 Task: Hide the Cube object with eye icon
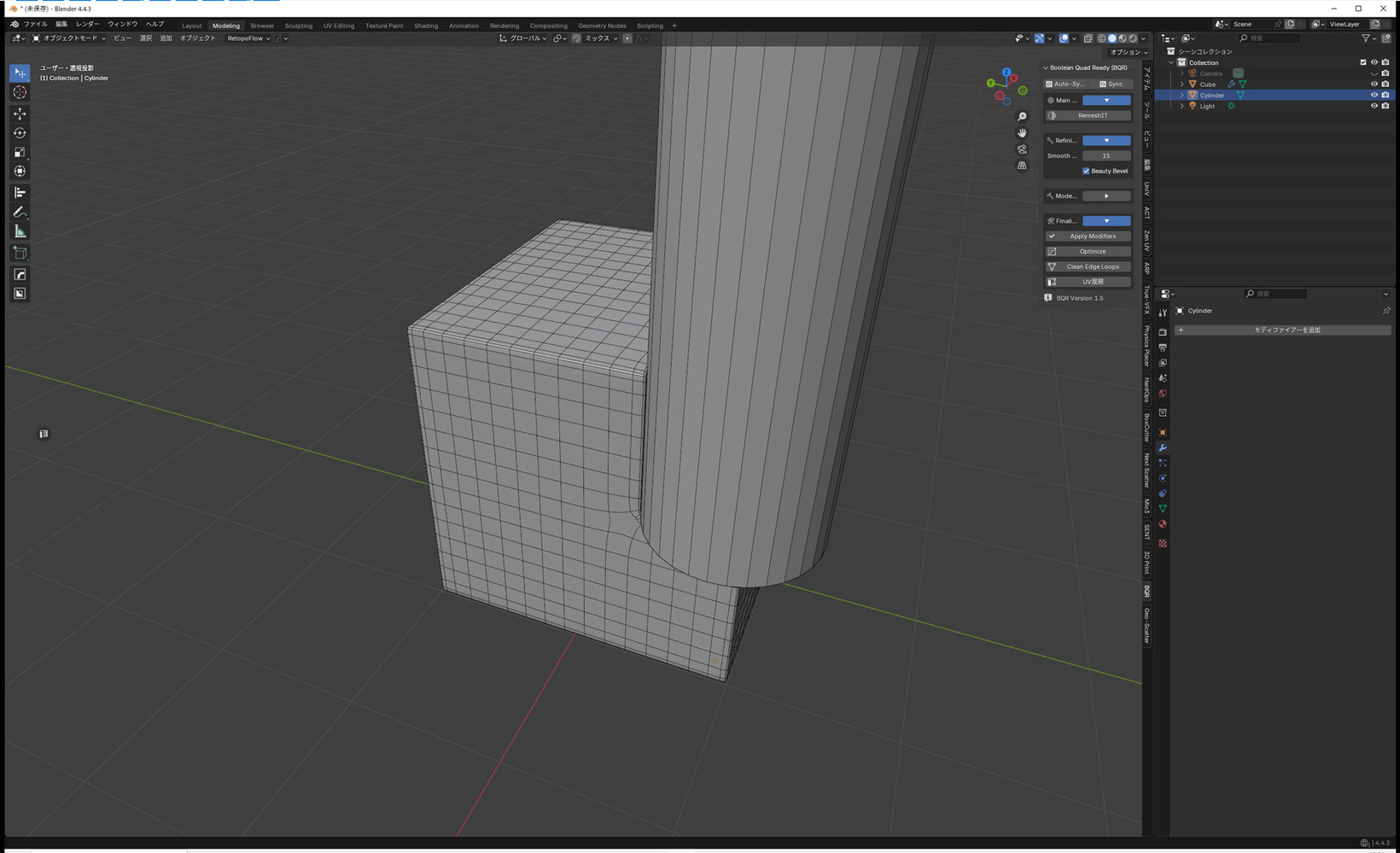[x=1374, y=85]
